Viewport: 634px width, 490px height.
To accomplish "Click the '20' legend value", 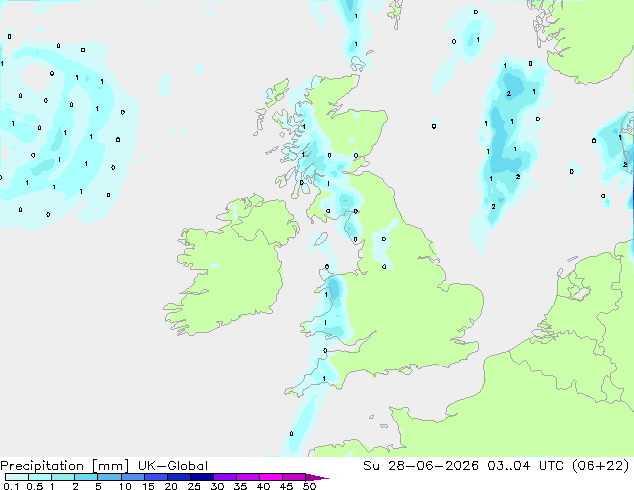I will 171,486.
